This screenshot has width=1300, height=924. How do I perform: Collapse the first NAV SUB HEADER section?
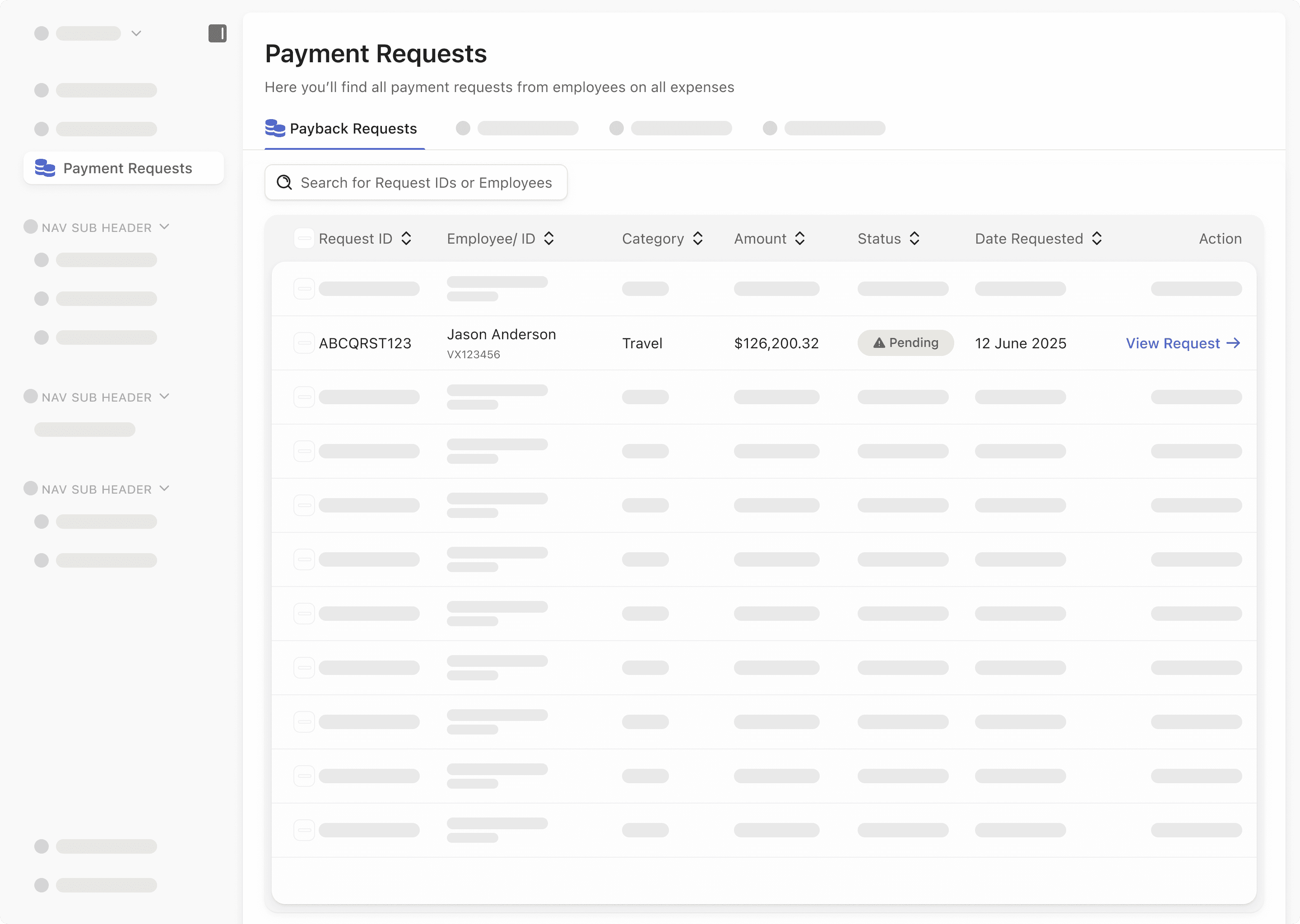[x=164, y=227]
